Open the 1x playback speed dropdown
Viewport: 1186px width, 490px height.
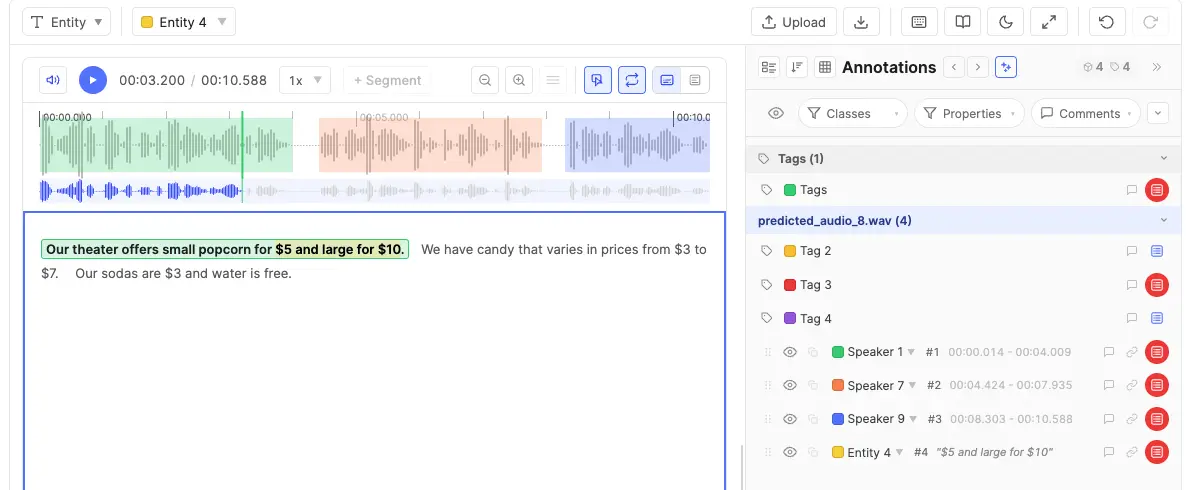(305, 80)
